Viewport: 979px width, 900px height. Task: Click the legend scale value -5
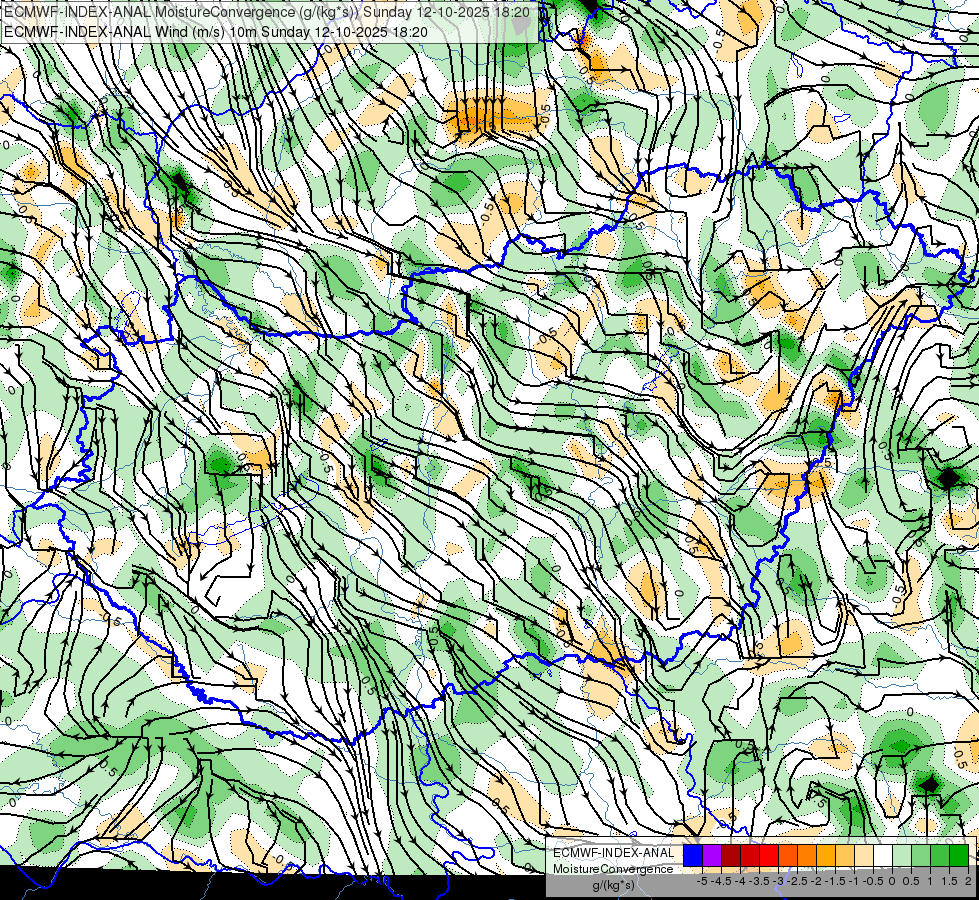[x=702, y=881]
